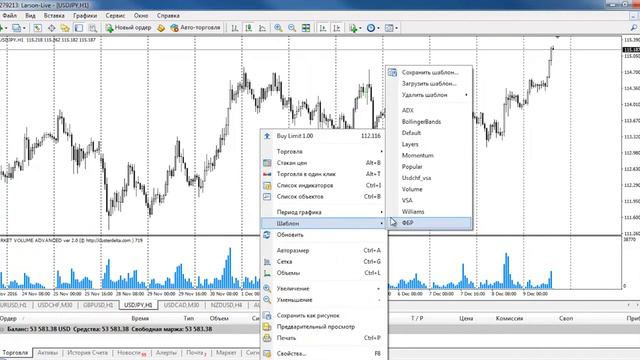640x360 pixels.
Task: Switch to the USDCAD,M30 chart tab
Action: [x=181, y=305]
